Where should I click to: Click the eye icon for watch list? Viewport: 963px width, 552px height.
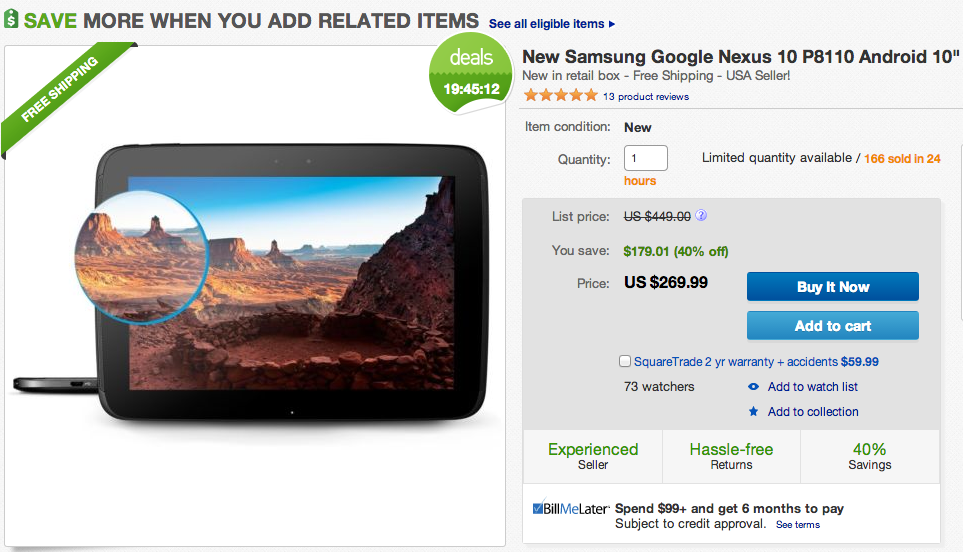[x=753, y=387]
